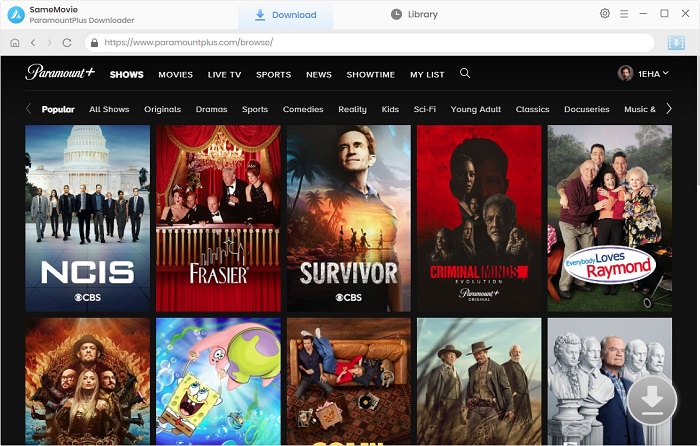The image size is (700, 446).
Task: Select the Reality category
Action: (352, 109)
